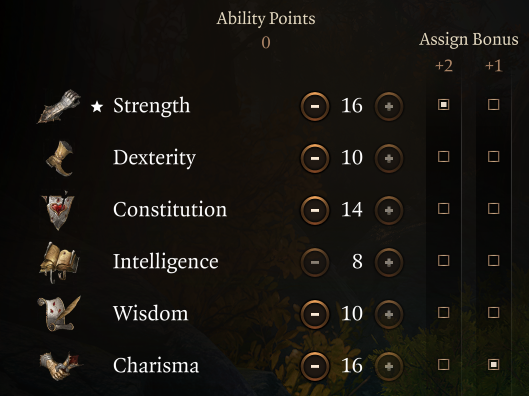Viewport: 529px width, 396px height.
Task: Click the Constitution heart shield icon
Action: coord(58,210)
